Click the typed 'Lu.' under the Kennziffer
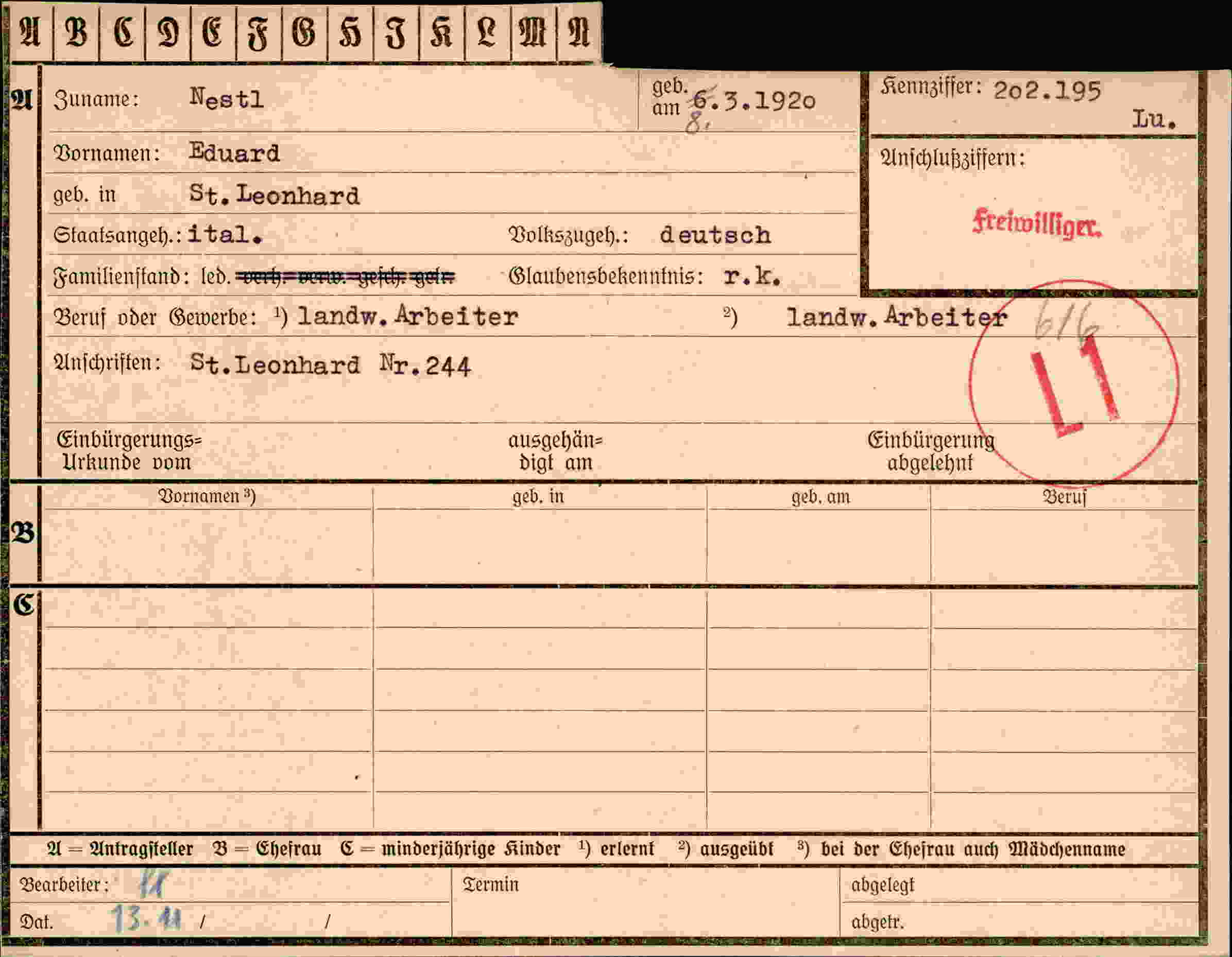 coord(1154,119)
